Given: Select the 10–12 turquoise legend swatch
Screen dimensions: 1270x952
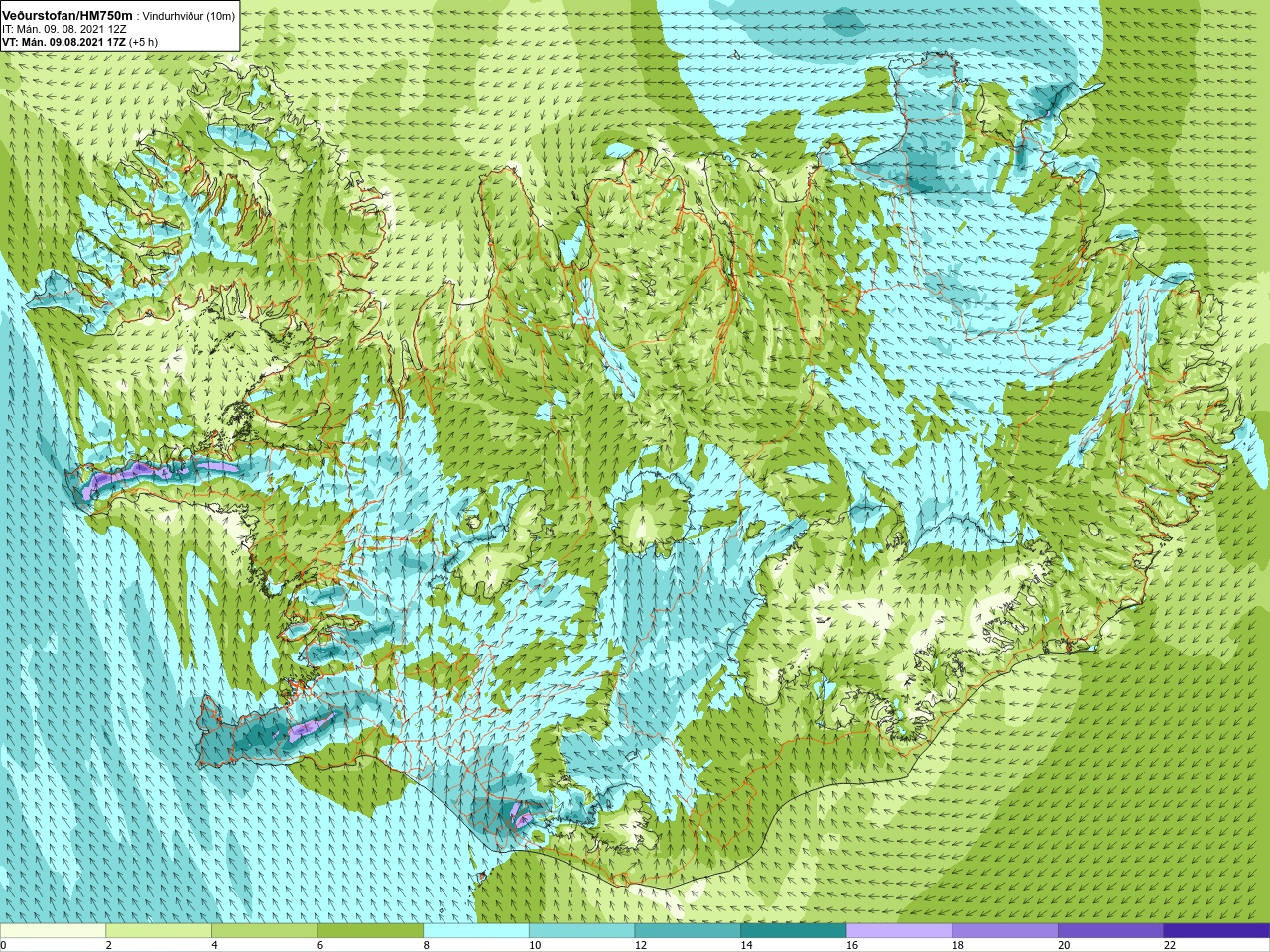Looking at the screenshot, I should tap(581, 931).
